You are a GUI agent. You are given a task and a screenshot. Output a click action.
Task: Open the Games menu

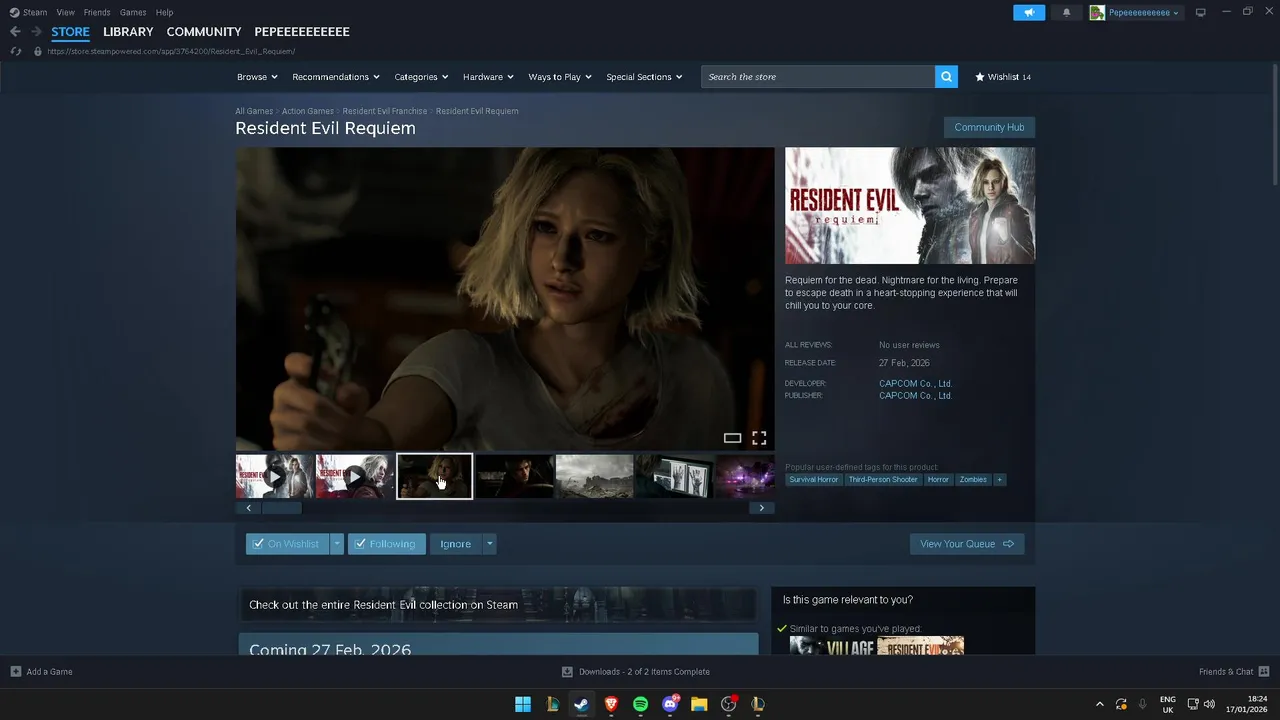133,12
